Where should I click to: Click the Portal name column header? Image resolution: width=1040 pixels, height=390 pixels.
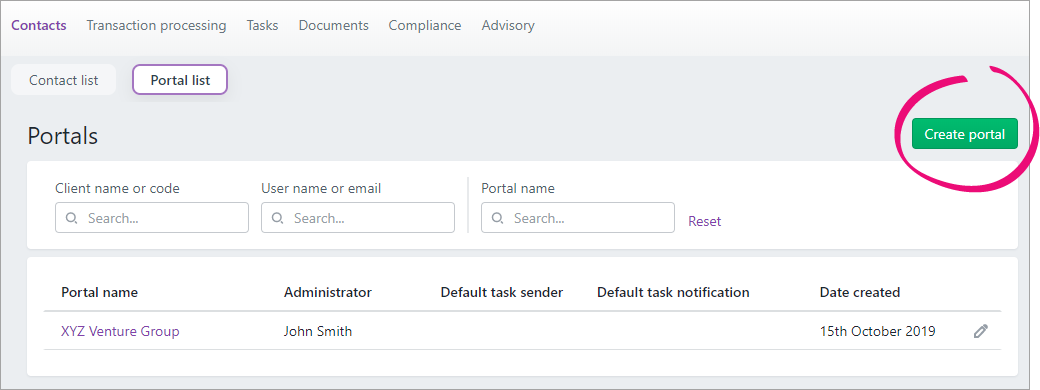coord(99,292)
